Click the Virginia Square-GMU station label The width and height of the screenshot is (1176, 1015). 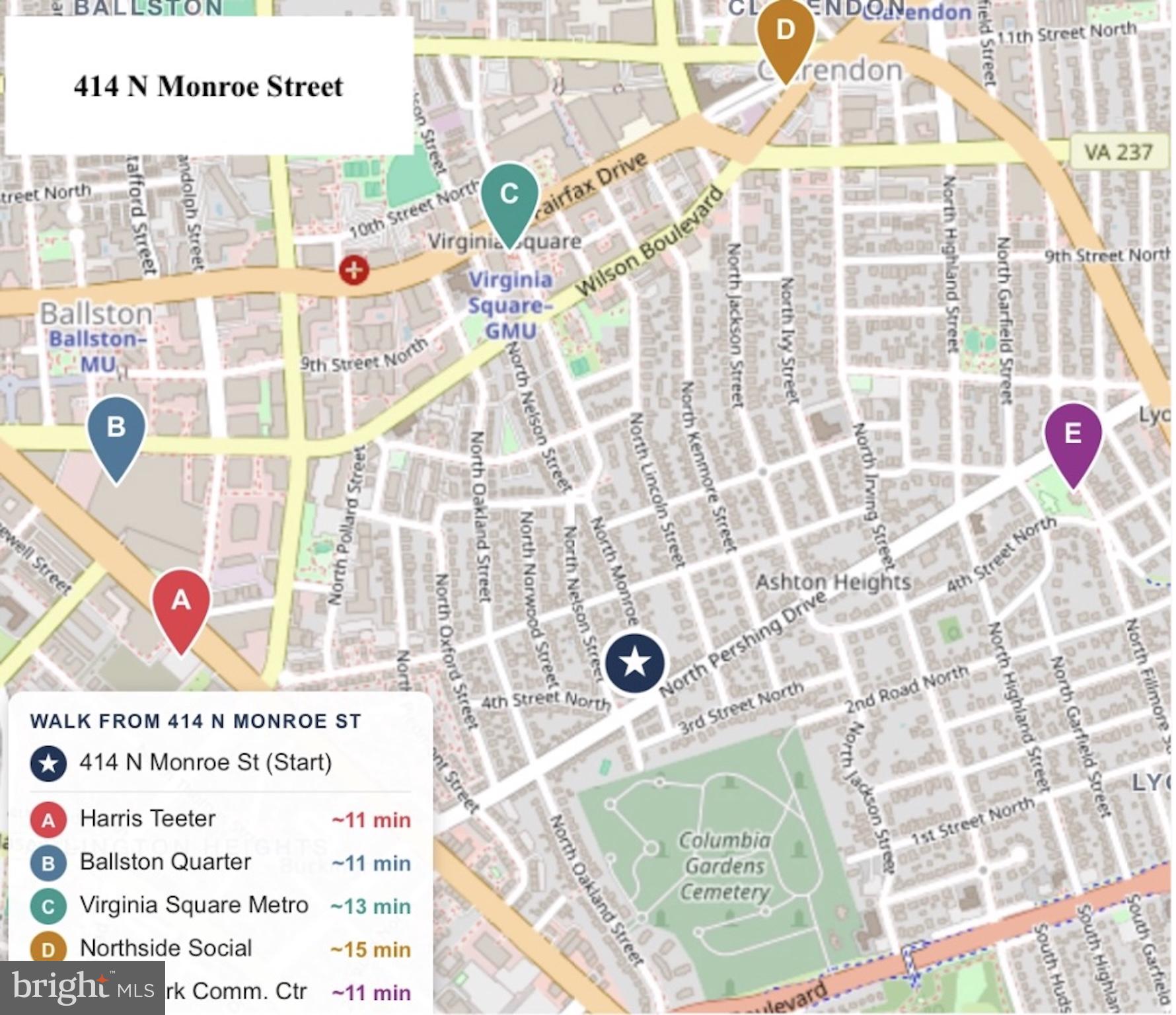(510, 305)
